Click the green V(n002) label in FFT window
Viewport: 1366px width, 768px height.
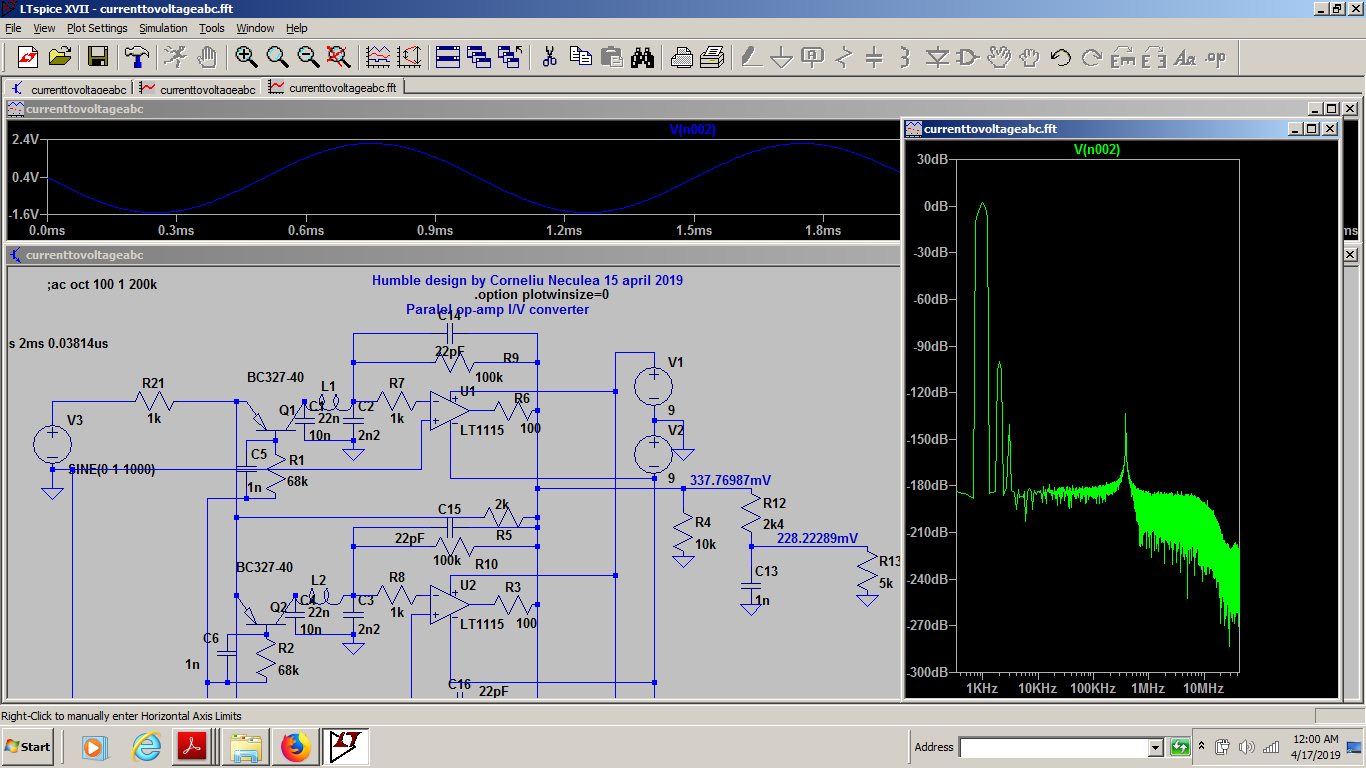[x=1096, y=150]
